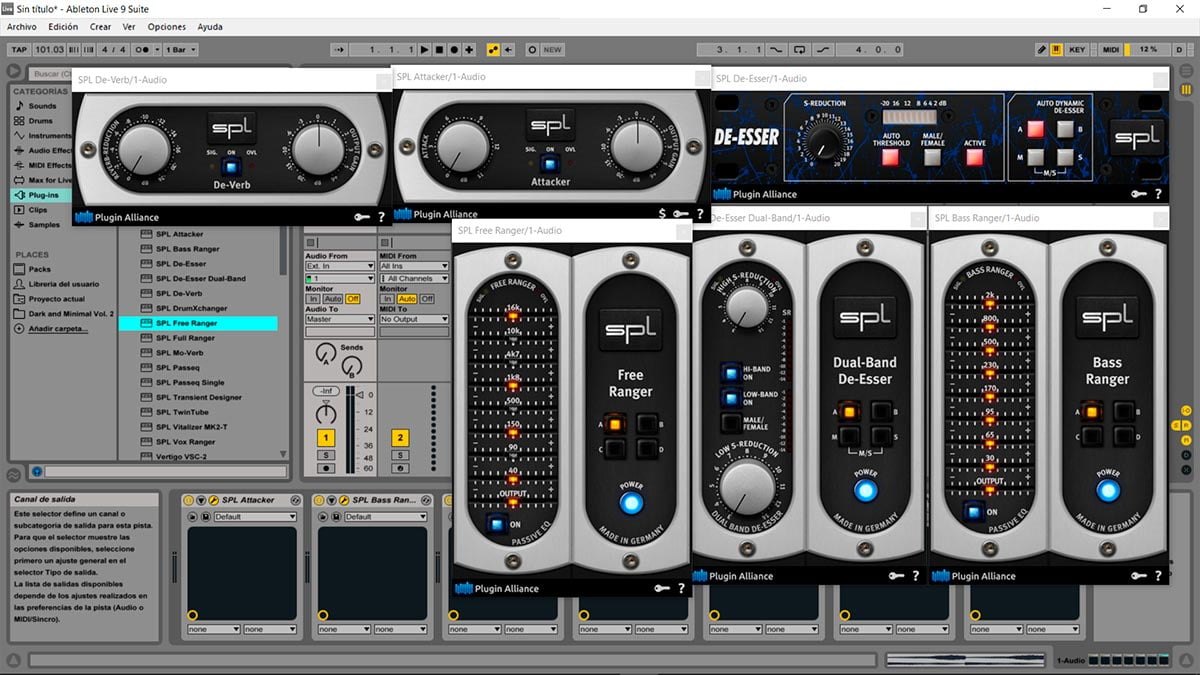Select the Sounds category in browser
This screenshot has height=675, width=1200.
click(42, 105)
